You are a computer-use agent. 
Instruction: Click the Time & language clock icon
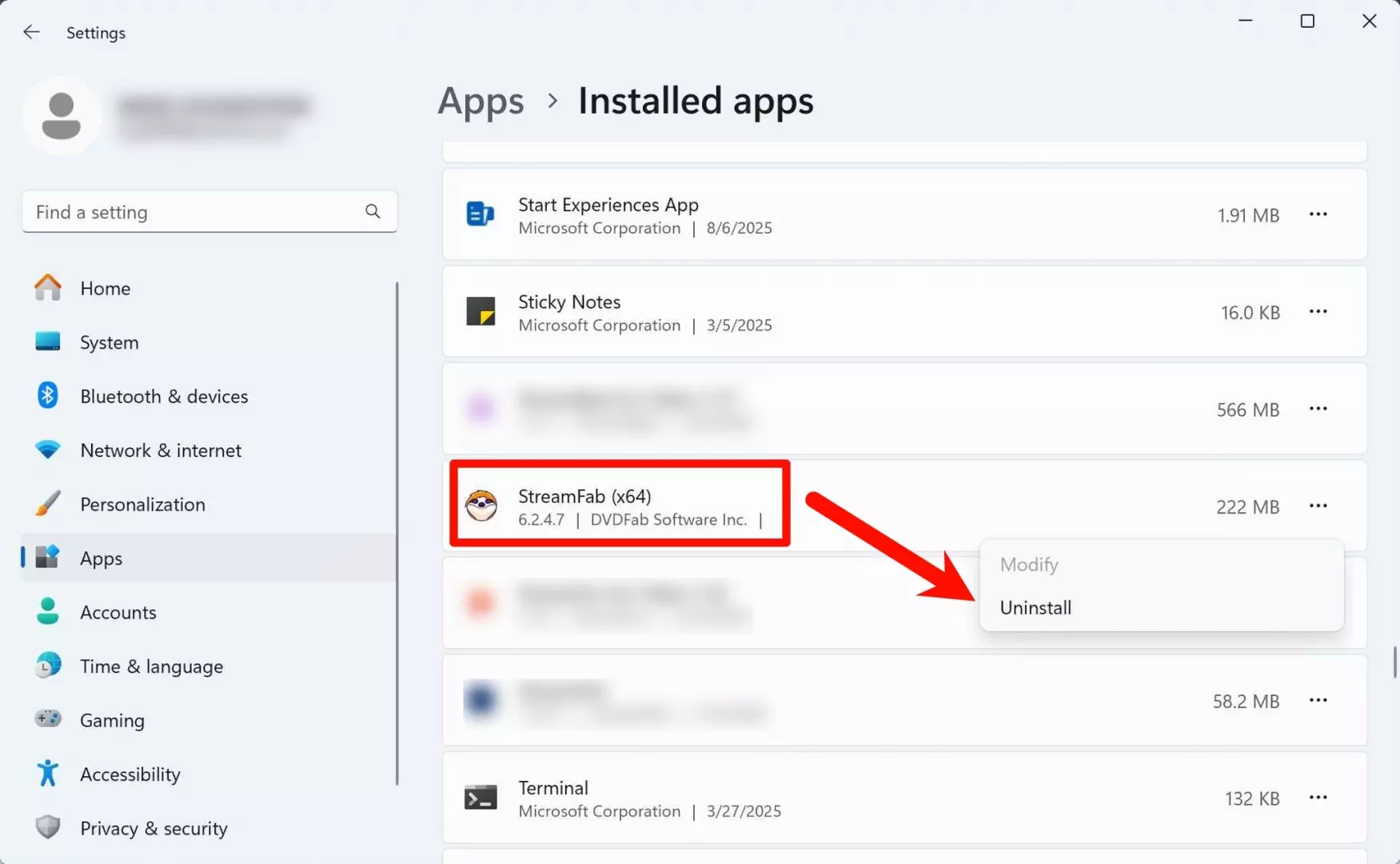[48, 666]
